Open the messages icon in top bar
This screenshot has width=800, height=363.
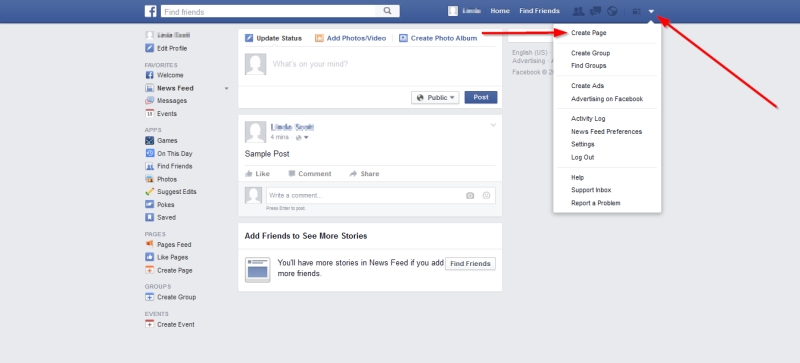tap(595, 11)
